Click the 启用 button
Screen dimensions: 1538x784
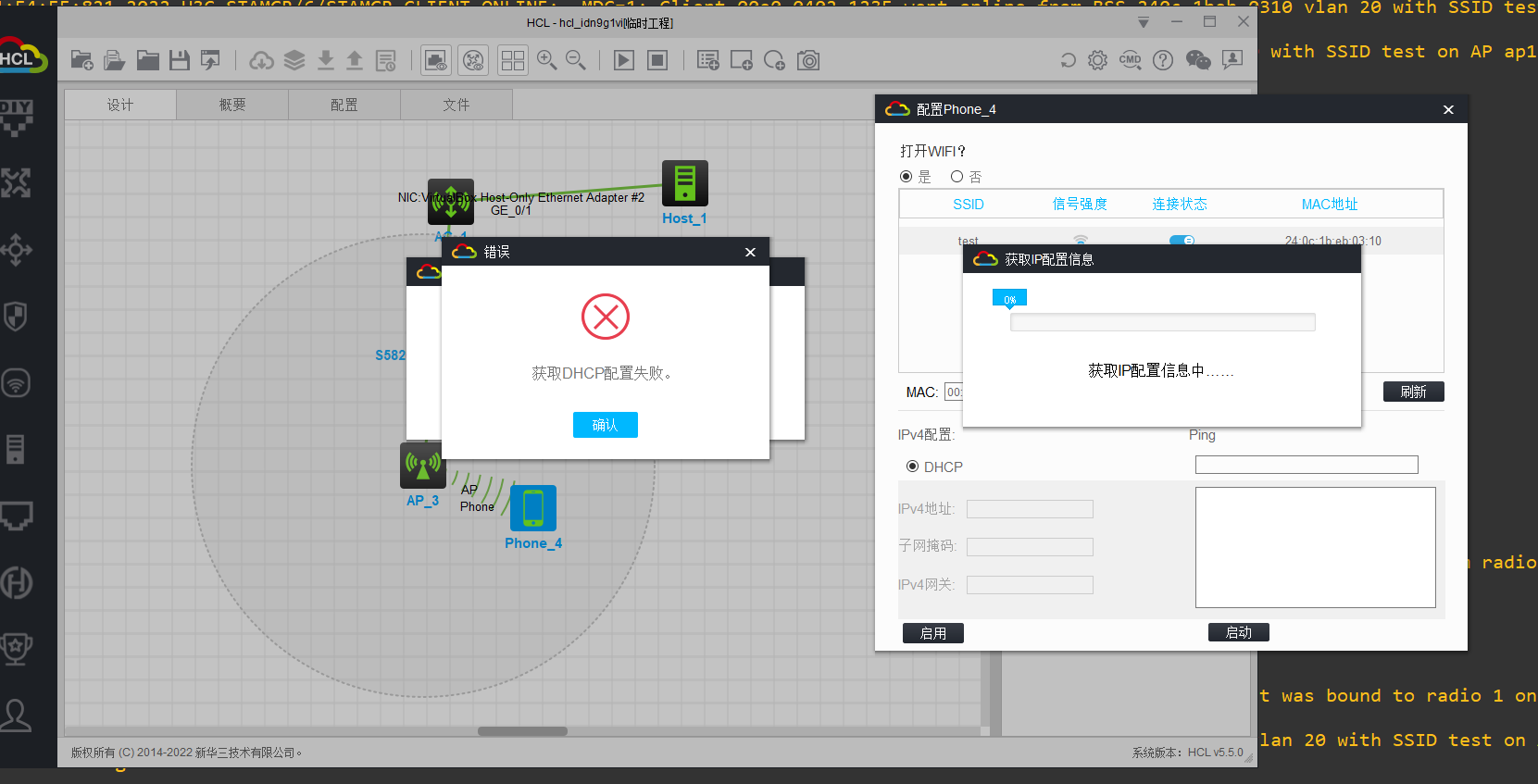[933, 633]
